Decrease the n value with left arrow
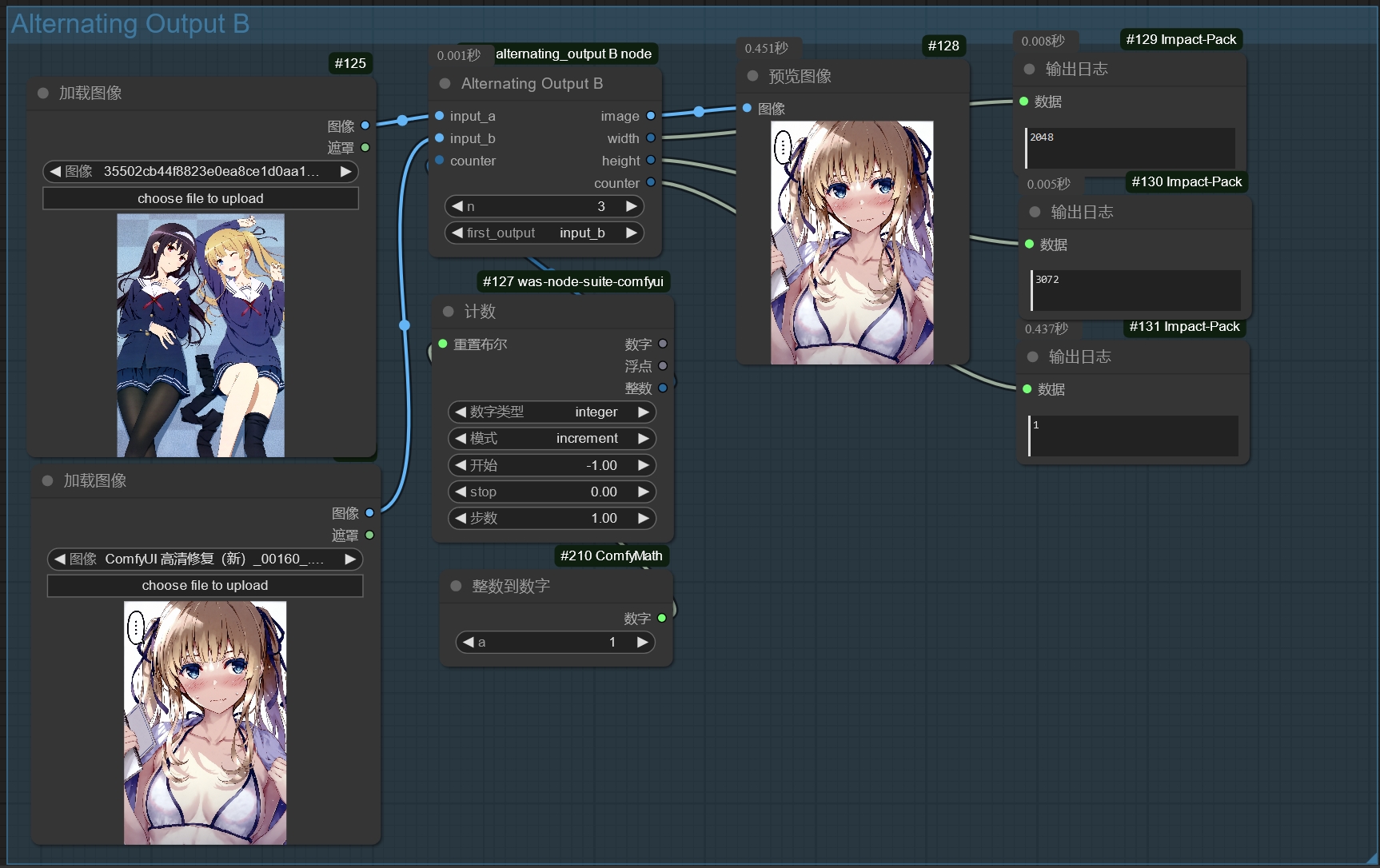The height and width of the screenshot is (868, 1380). [457, 206]
